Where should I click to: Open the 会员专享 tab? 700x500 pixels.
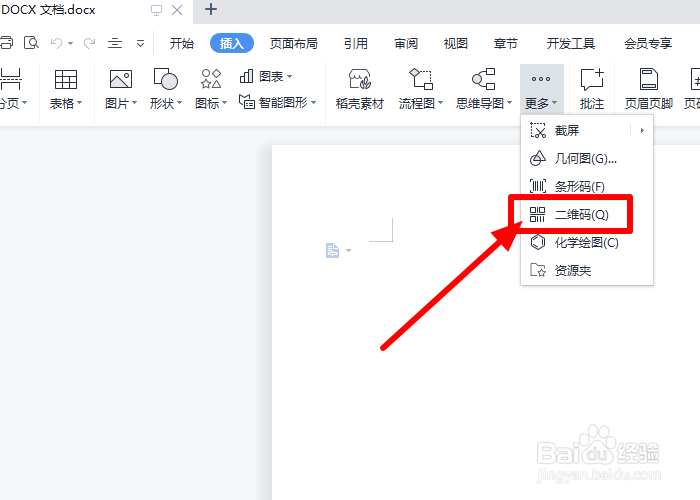click(648, 43)
